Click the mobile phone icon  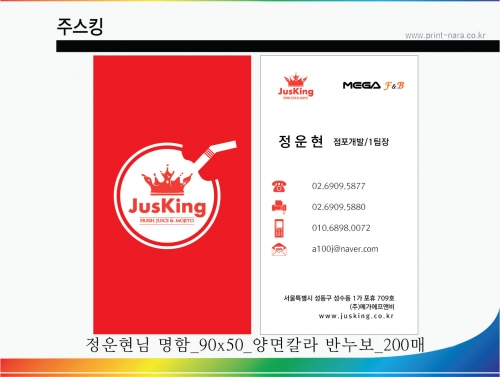279,228
